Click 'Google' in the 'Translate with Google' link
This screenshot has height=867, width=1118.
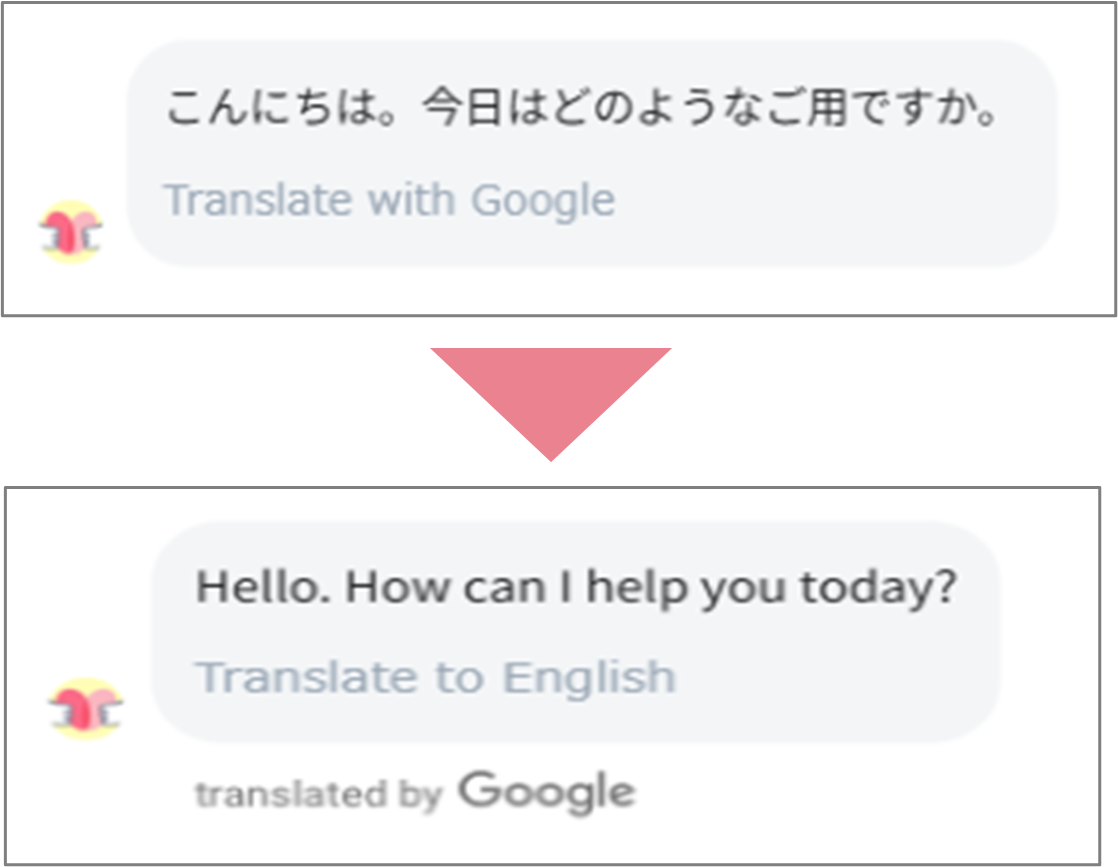[x=543, y=200]
